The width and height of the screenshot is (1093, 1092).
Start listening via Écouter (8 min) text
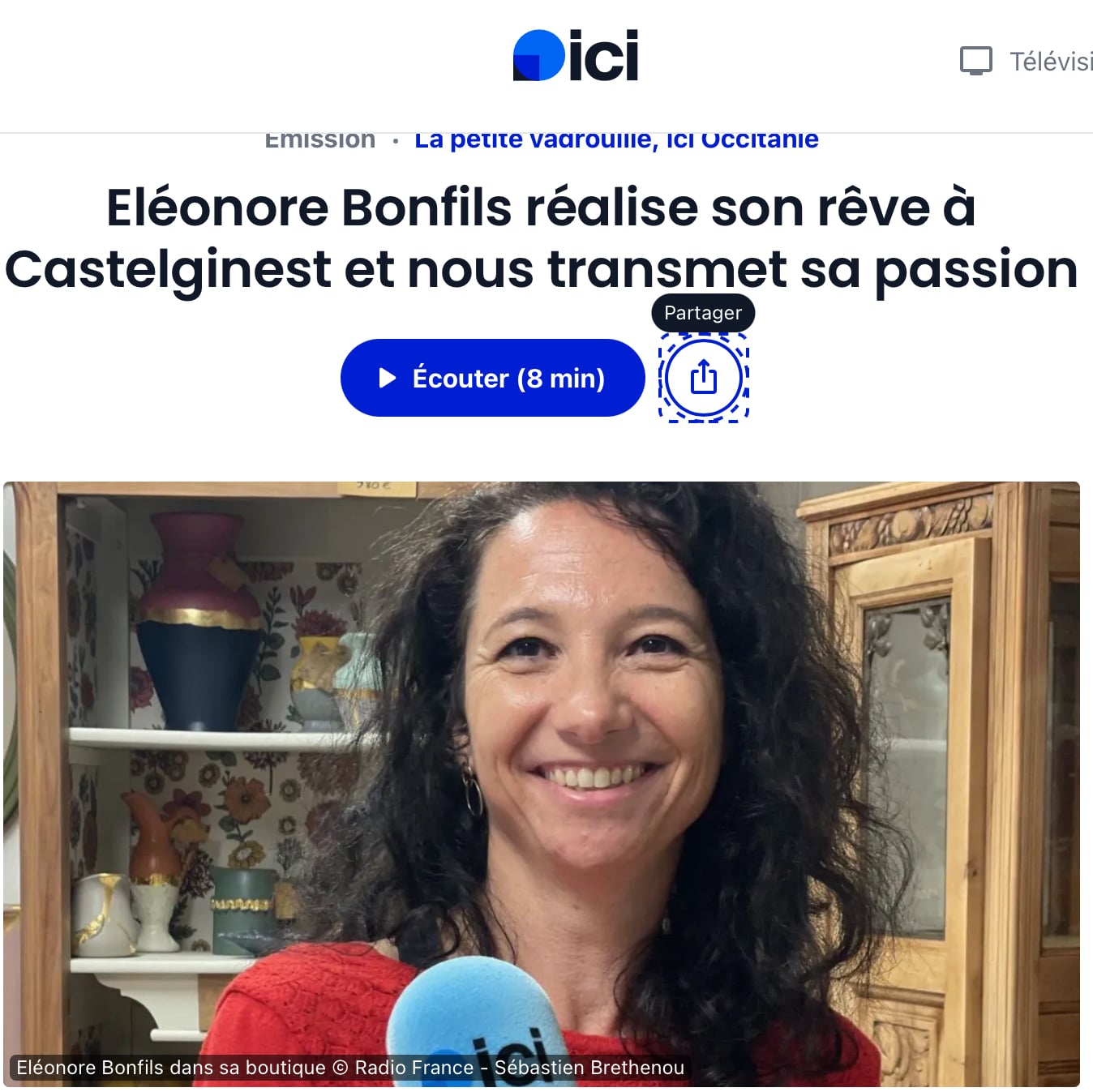coord(508,378)
